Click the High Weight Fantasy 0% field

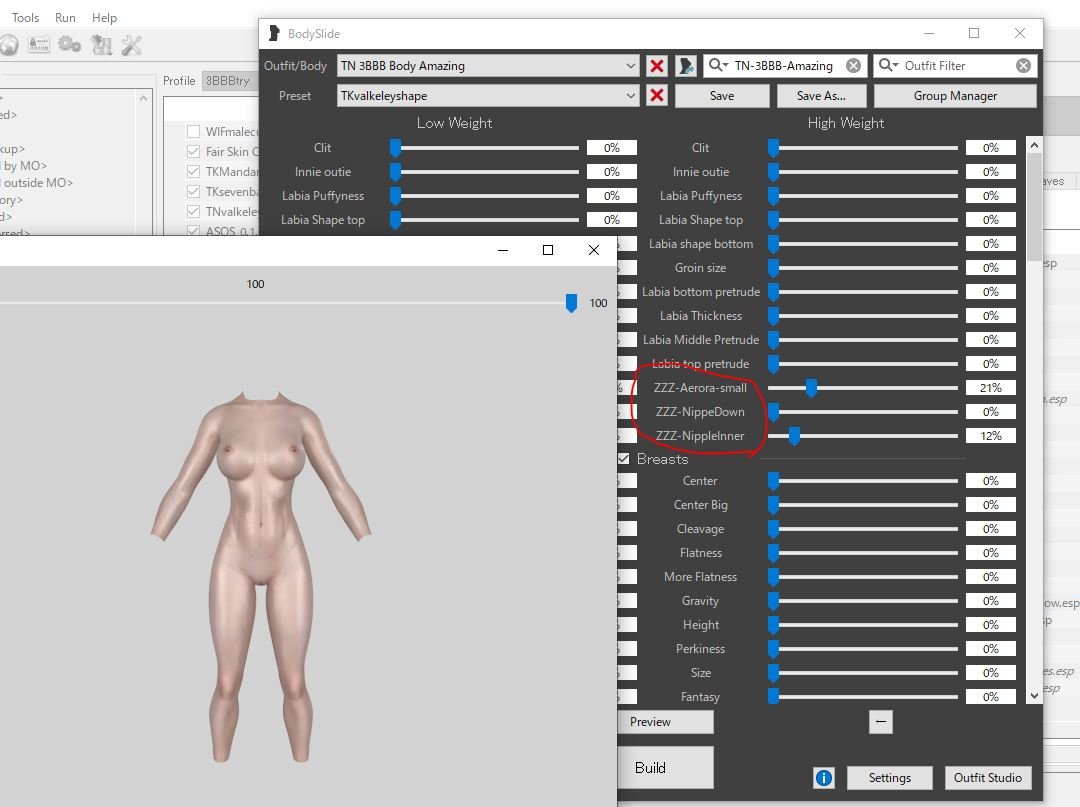coord(990,697)
